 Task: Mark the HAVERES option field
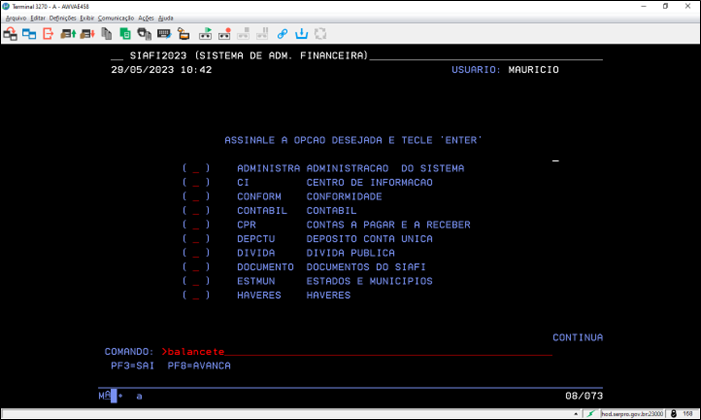[196, 295]
